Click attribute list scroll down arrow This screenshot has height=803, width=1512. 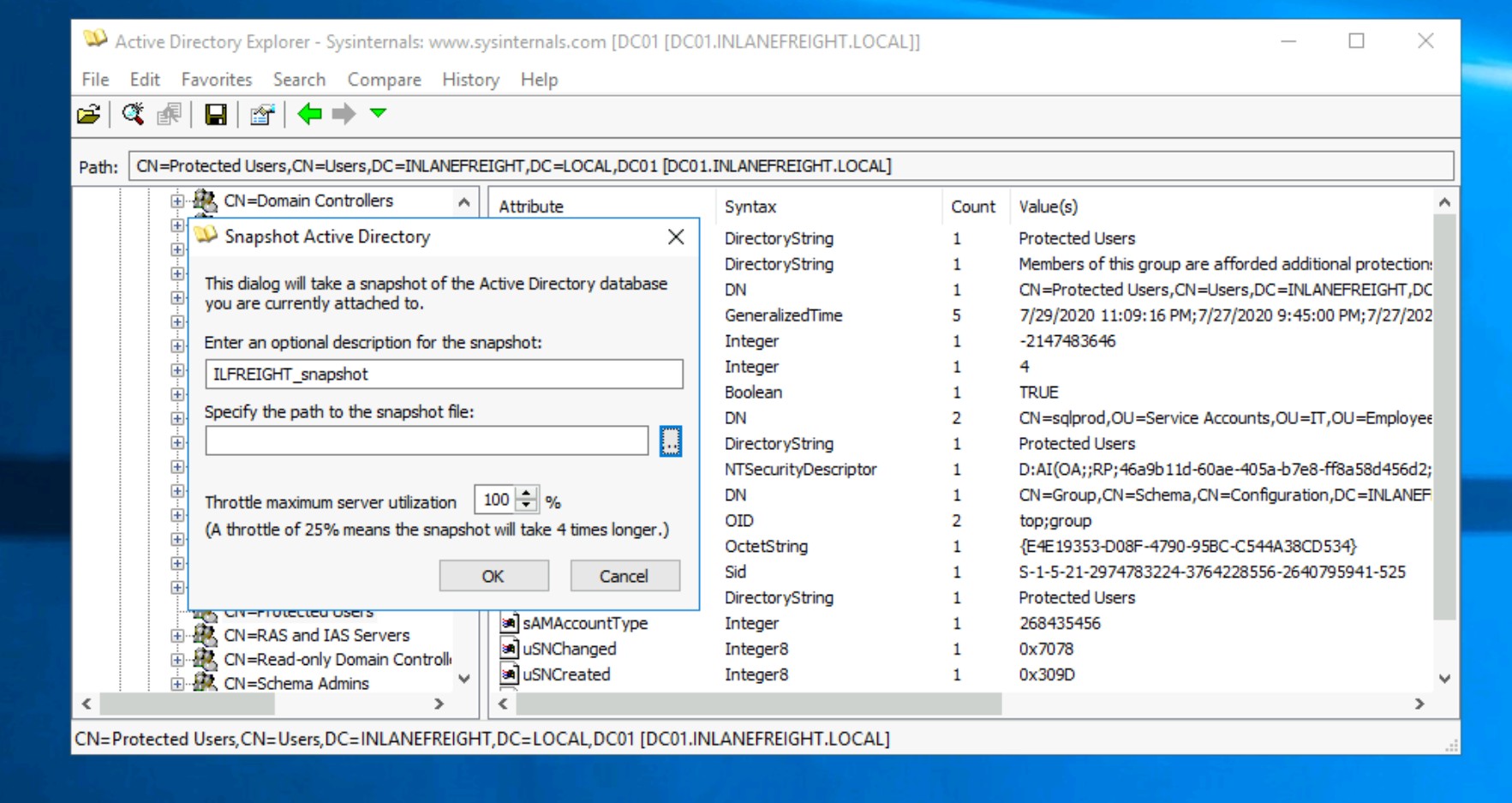(1444, 679)
